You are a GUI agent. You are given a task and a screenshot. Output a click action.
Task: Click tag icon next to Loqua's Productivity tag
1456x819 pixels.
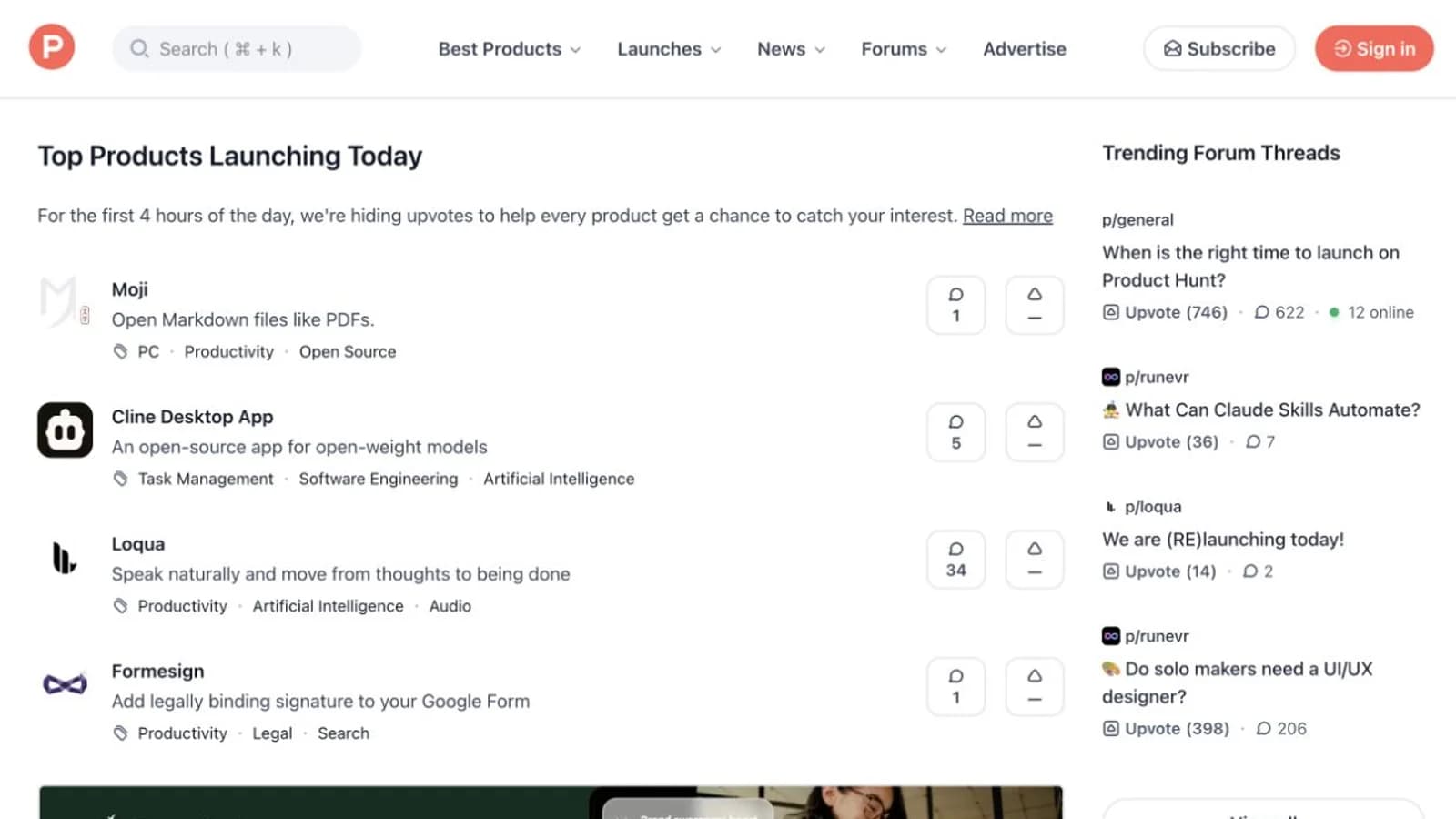120,606
